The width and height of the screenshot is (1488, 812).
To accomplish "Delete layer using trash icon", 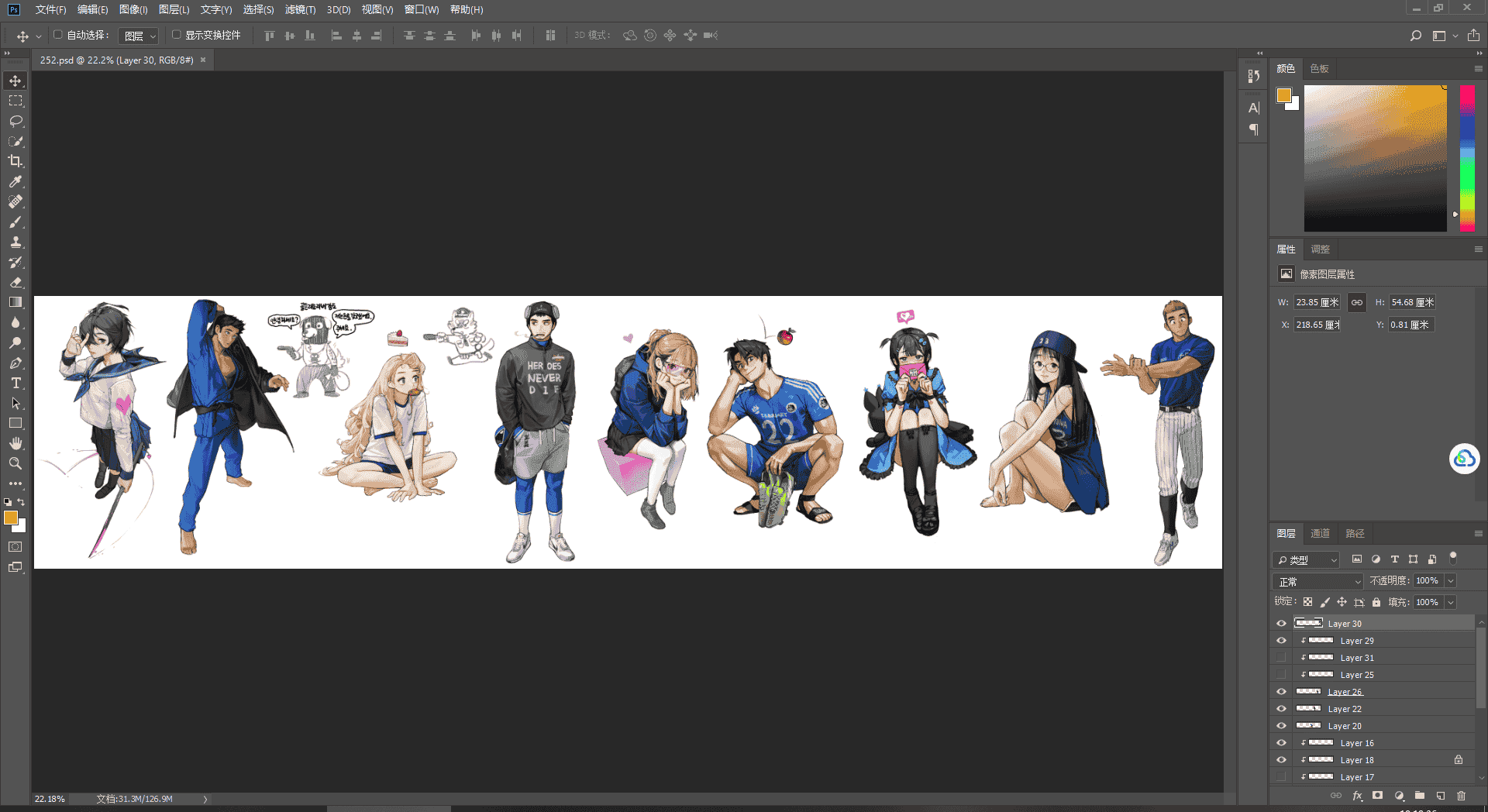I will (1462, 796).
